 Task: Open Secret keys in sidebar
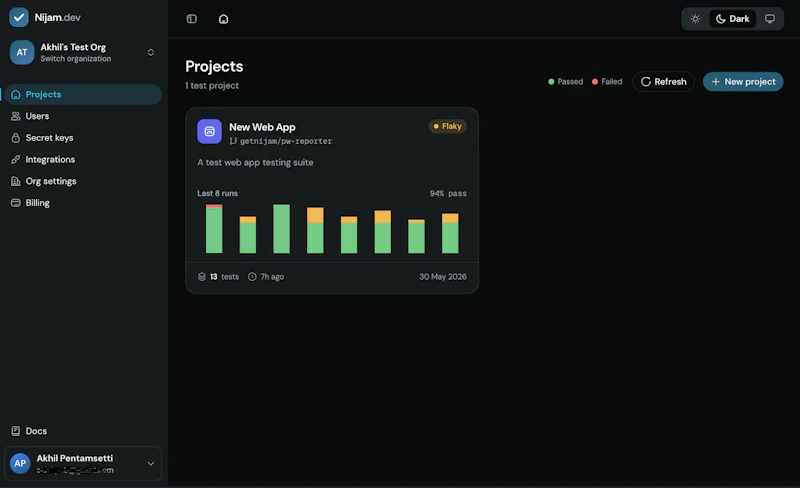click(82, 138)
